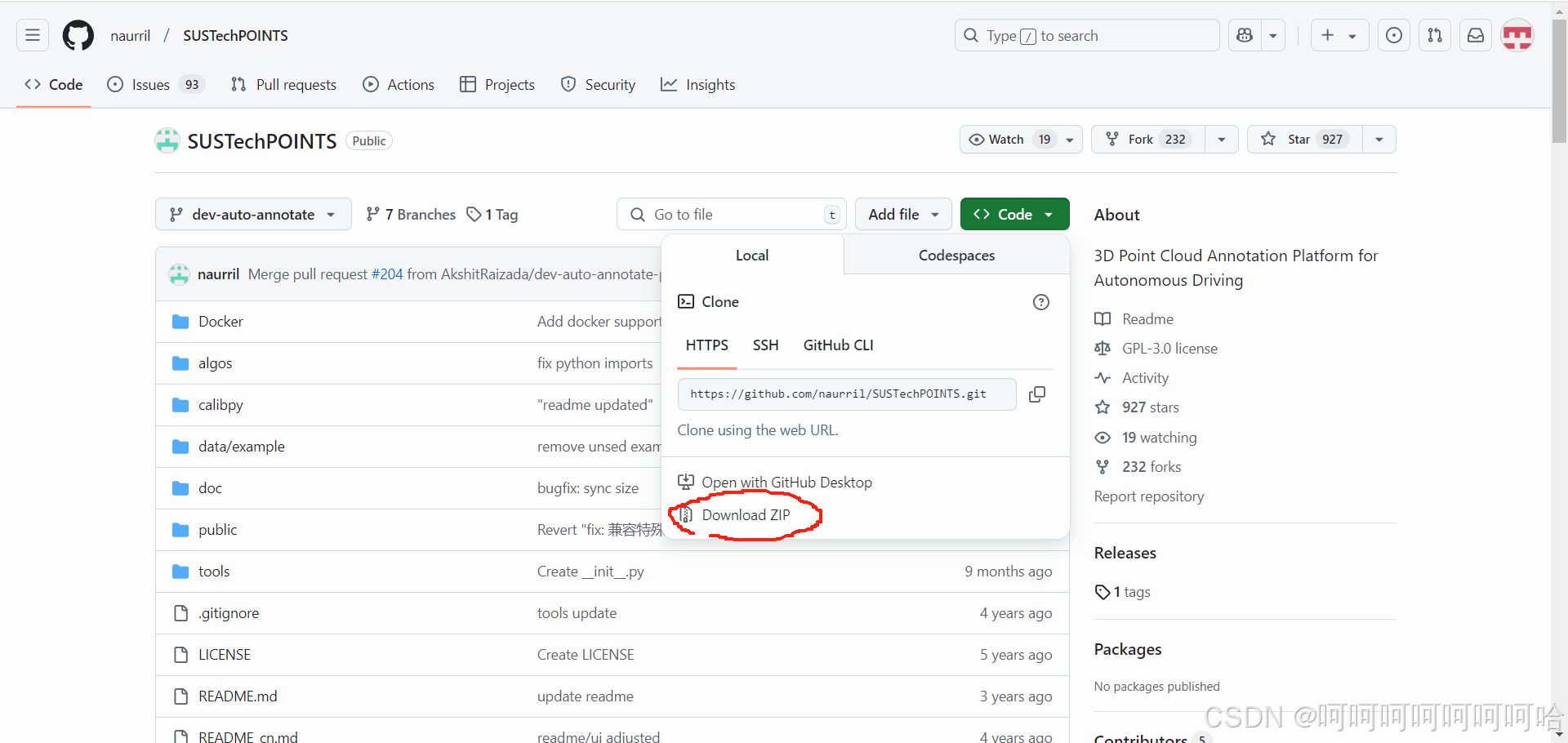The width and height of the screenshot is (1568, 743).
Task: View the 1 Tag link
Action: point(492,215)
